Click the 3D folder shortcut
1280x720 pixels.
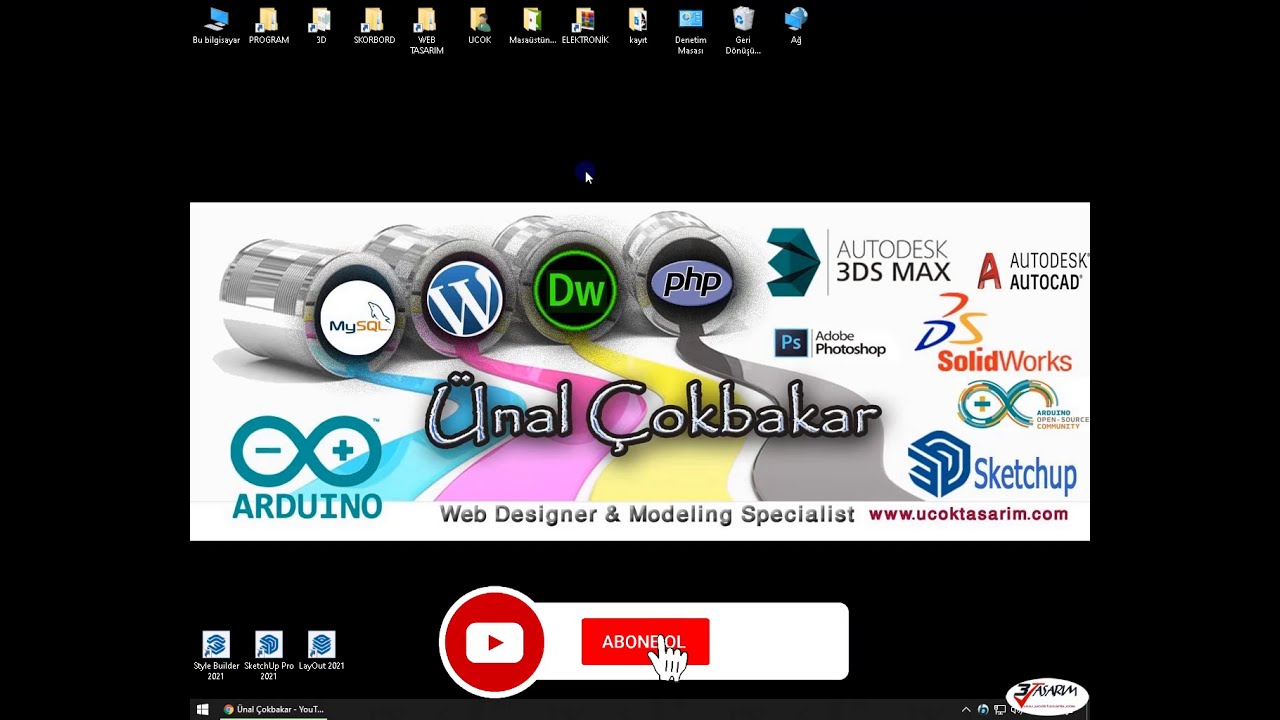tap(321, 26)
